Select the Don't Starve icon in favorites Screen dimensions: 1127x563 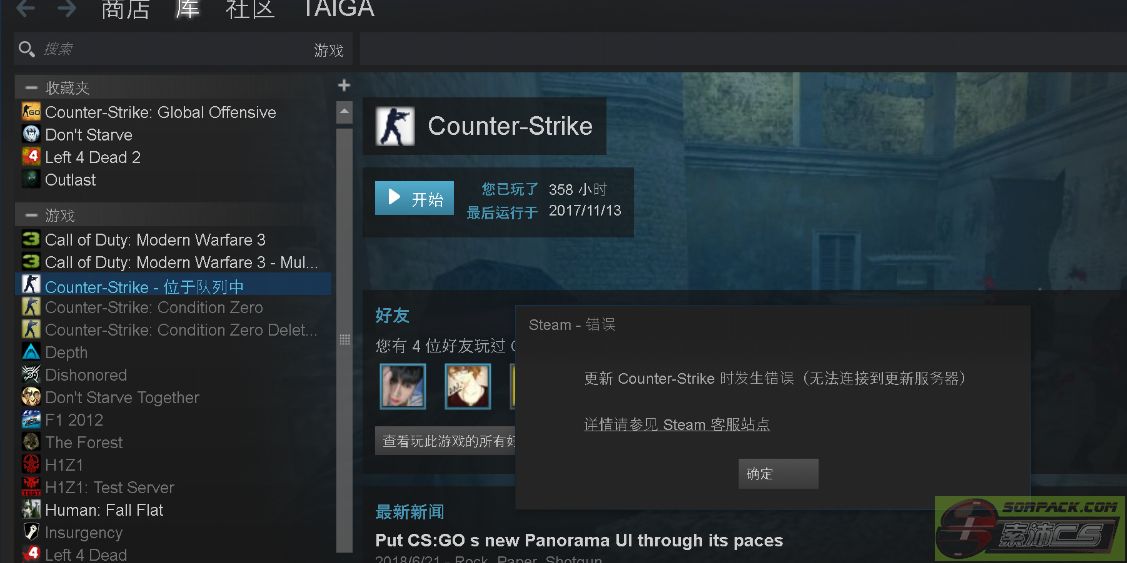(31, 134)
